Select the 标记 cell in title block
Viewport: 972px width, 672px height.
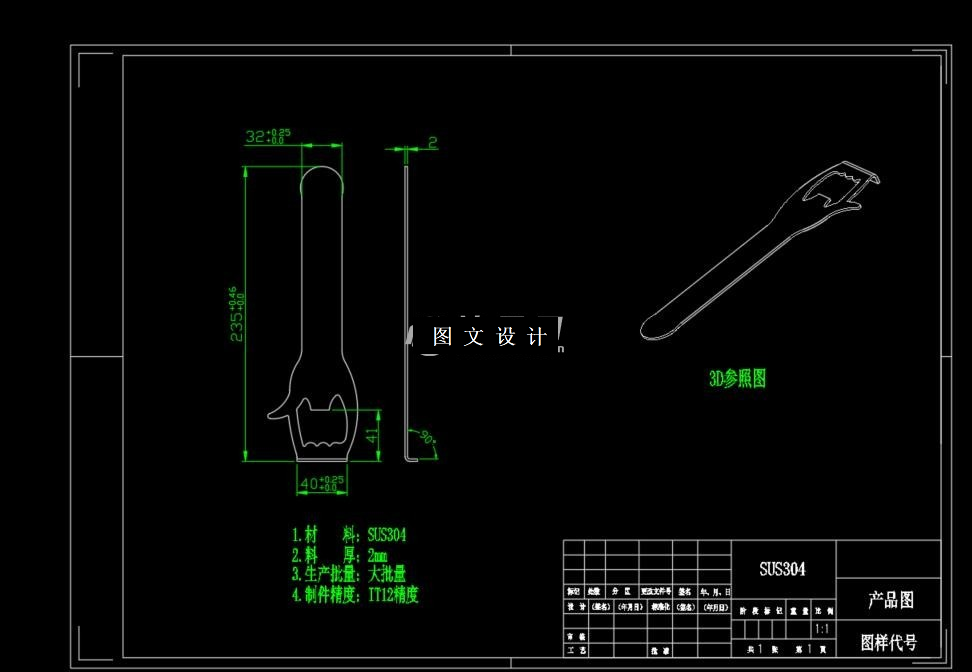(x=573, y=591)
